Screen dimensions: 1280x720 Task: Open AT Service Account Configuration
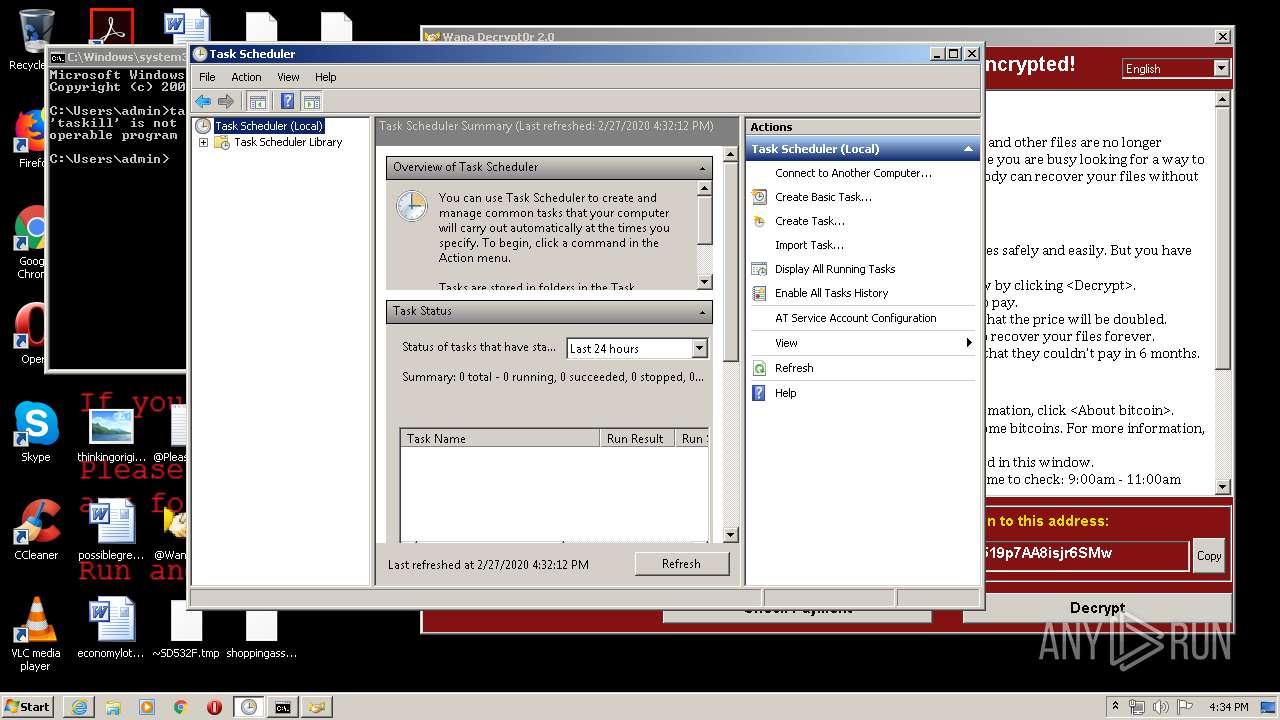[x=855, y=318]
